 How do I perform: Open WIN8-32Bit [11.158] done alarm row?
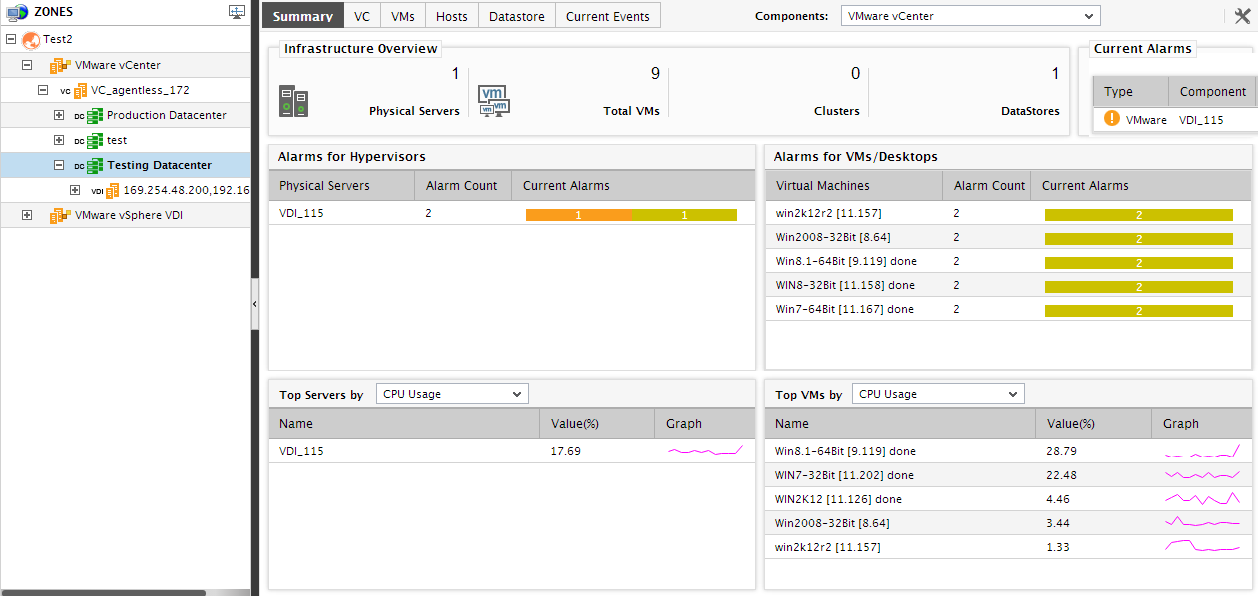click(x=845, y=285)
